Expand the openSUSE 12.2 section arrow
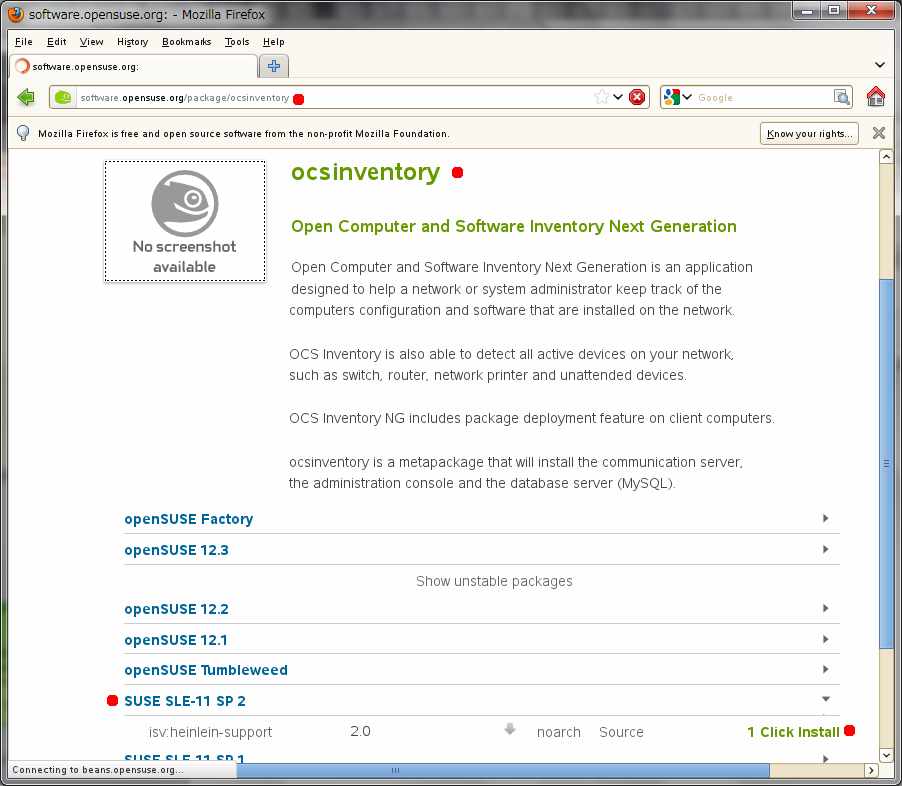This screenshot has height=786, width=902. (x=825, y=608)
